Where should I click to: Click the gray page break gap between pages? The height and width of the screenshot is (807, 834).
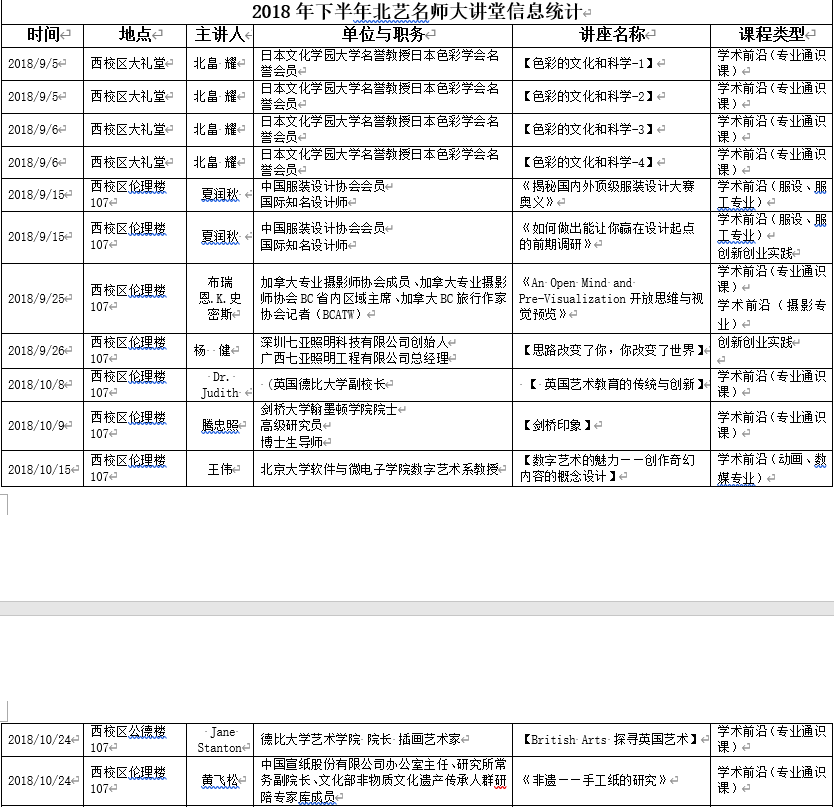click(x=416, y=608)
